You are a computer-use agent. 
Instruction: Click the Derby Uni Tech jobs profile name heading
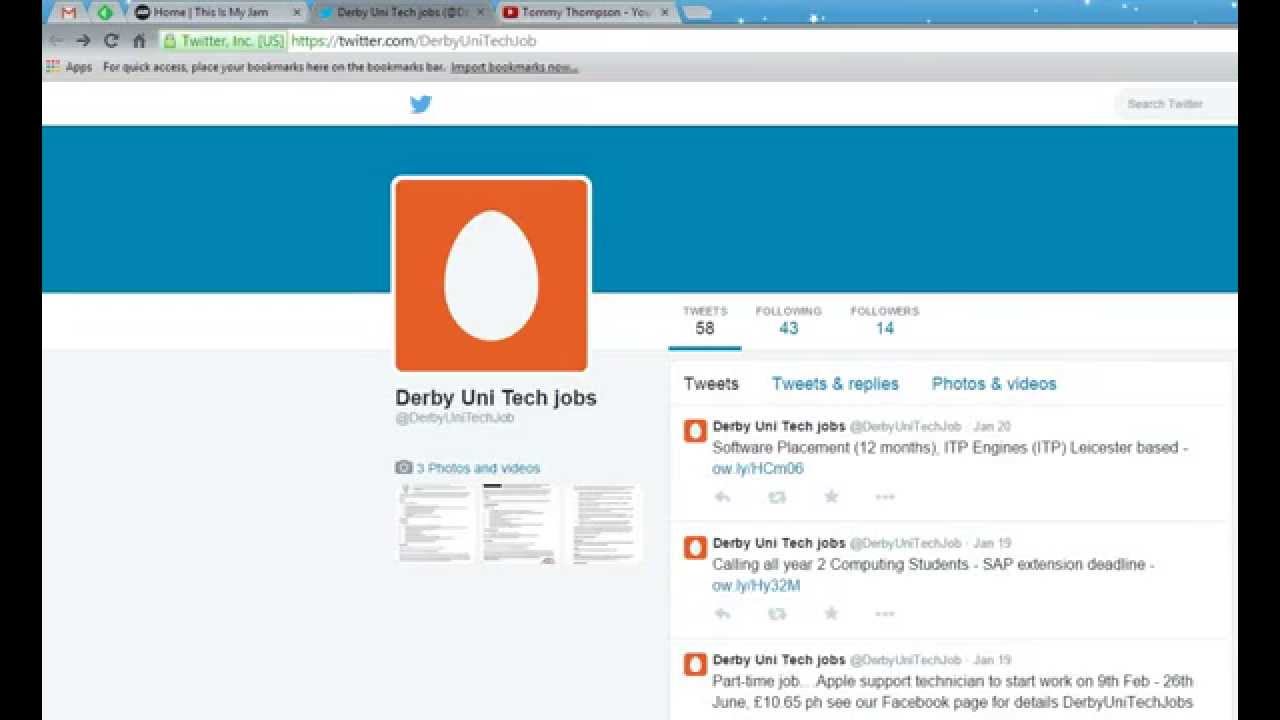[496, 397]
